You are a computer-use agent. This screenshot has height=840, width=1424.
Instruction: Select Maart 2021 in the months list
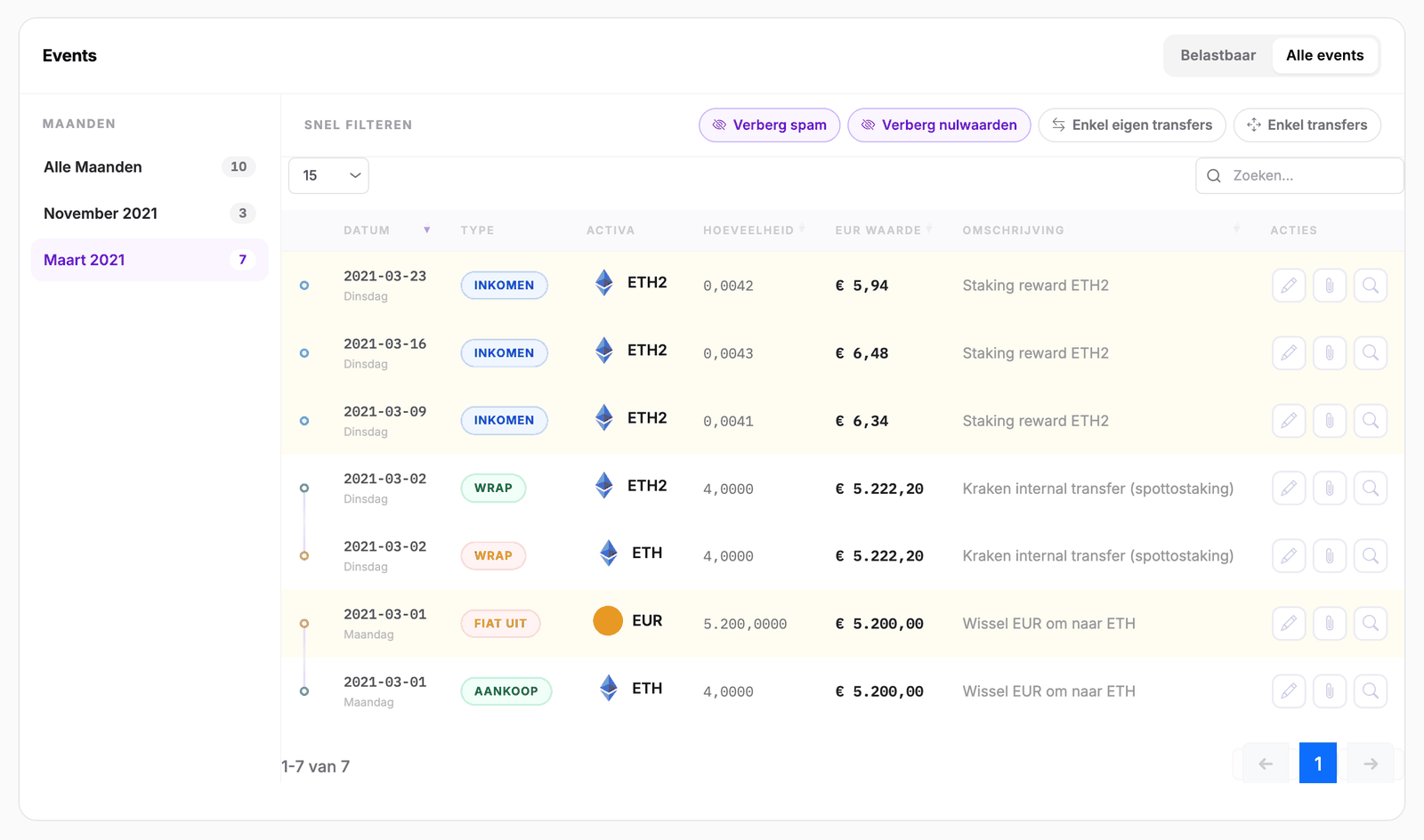pos(150,260)
